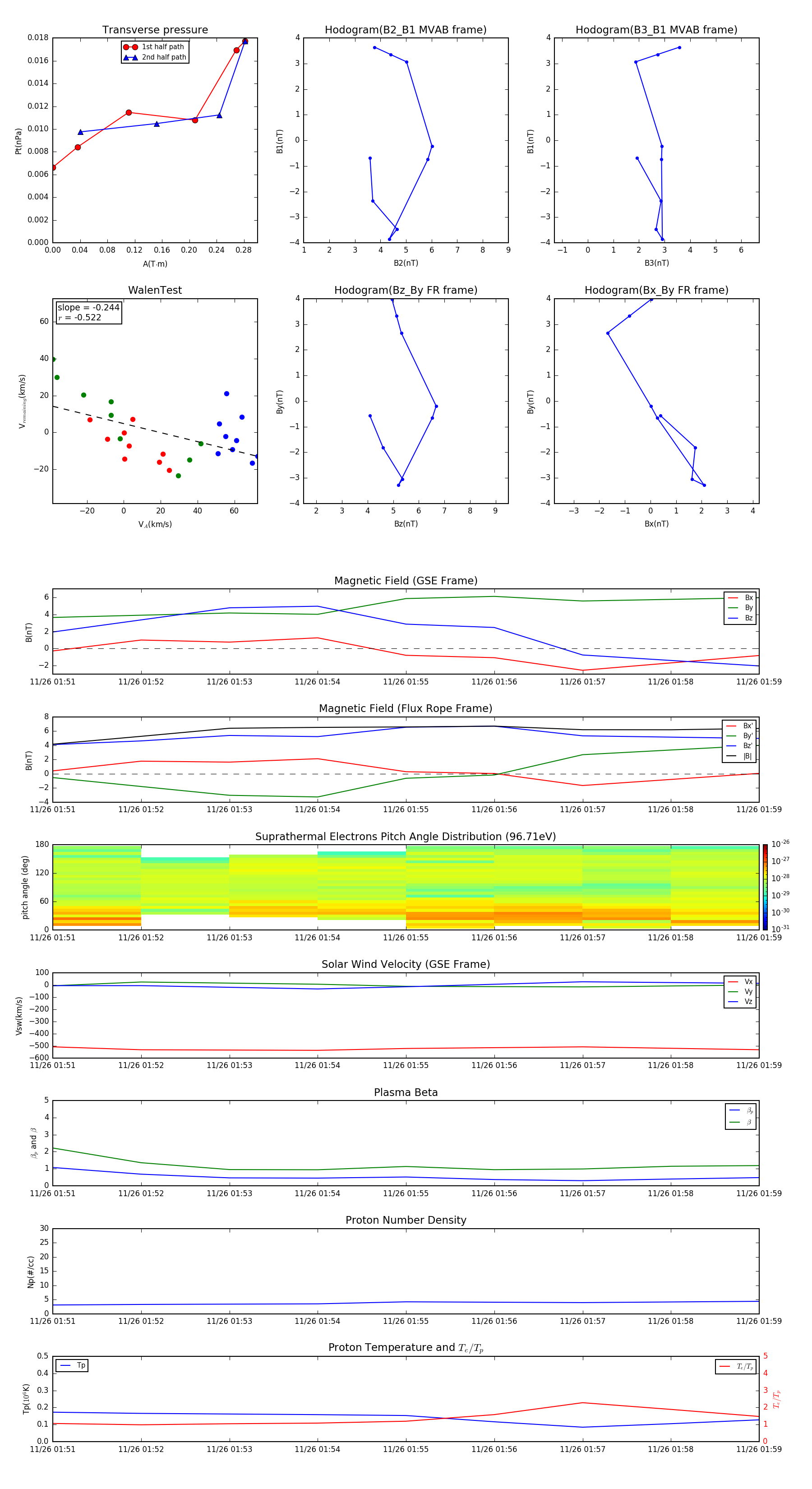Click the "Np(#/cc)" axis label
Screen dimensions: 812x1489
click(31, 1272)
